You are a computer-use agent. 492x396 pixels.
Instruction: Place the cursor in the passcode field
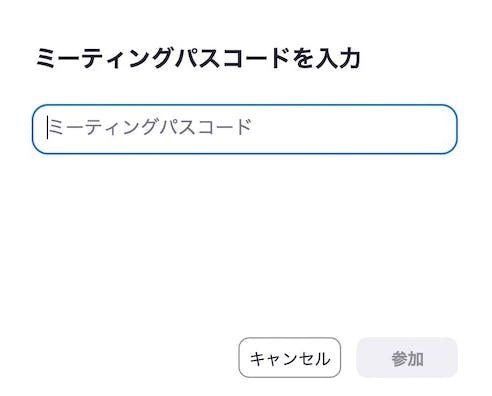click(x=245, y=129)
